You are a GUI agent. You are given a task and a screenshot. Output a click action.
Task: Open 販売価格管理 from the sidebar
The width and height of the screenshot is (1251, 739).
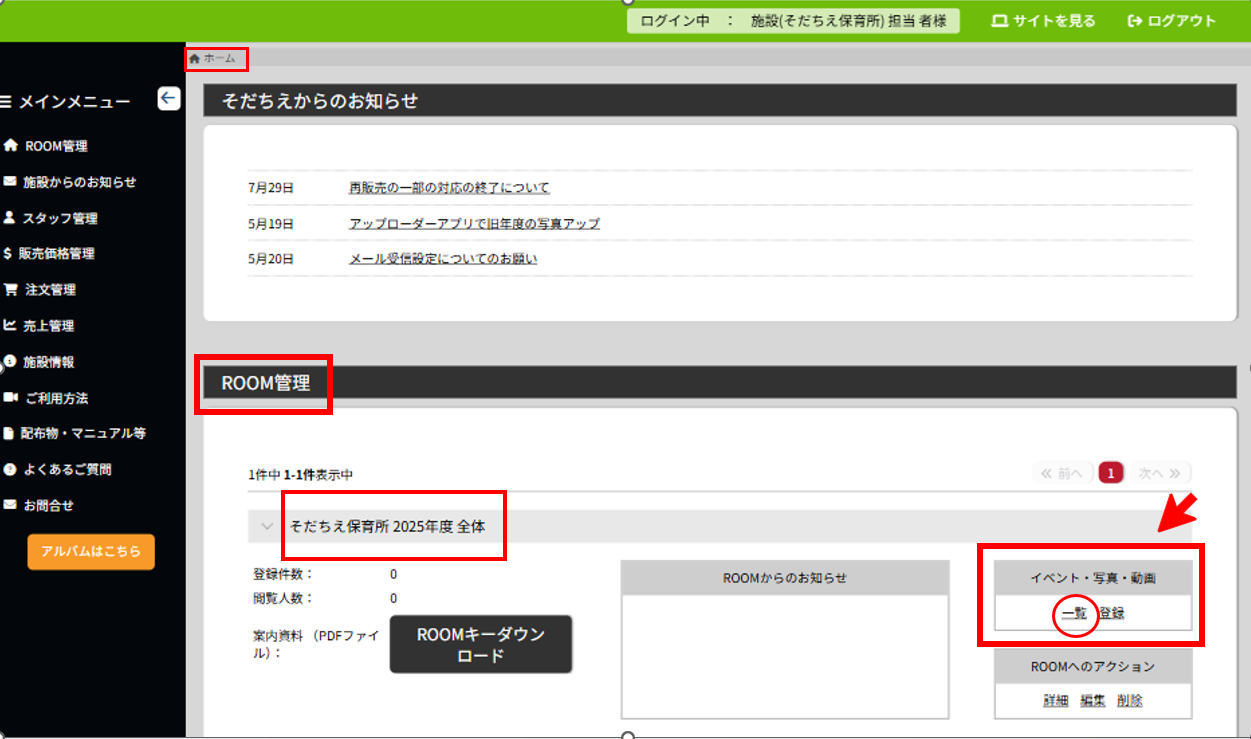56,254
